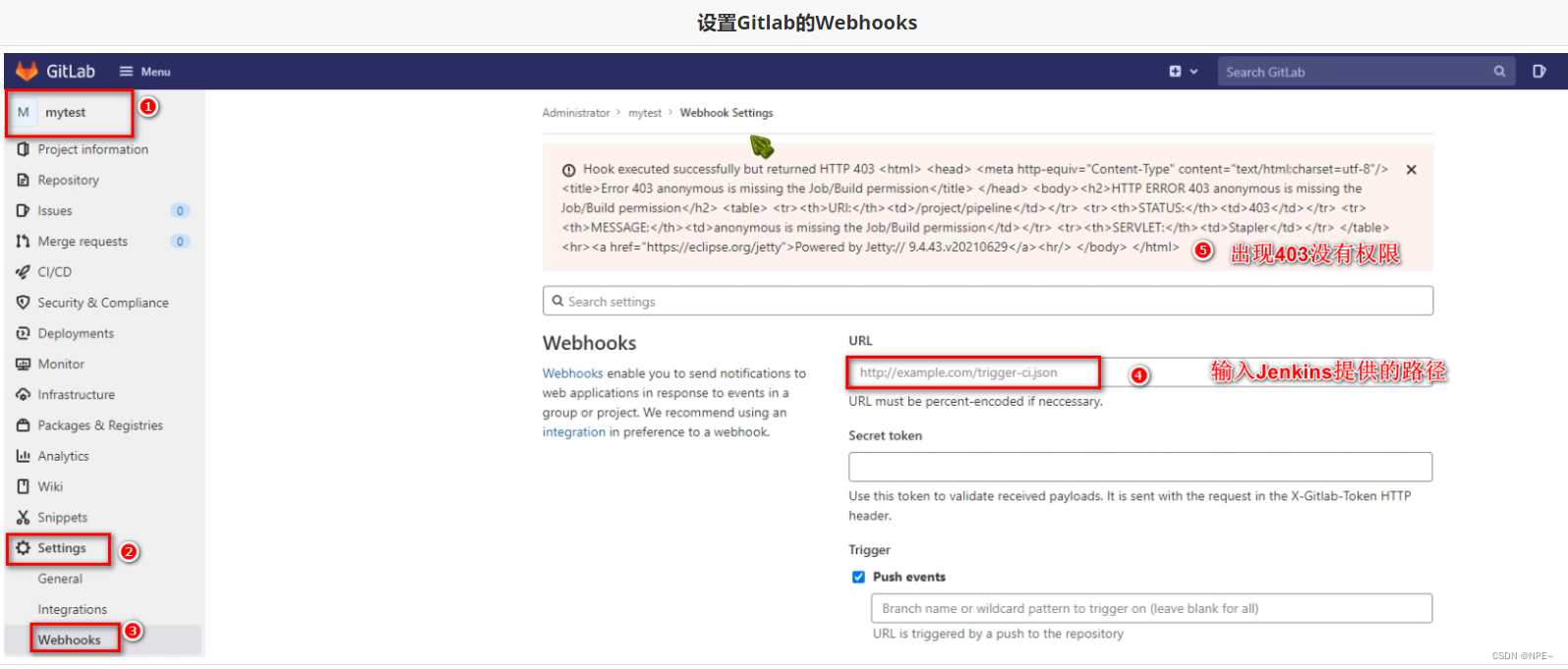Click the Webhooks section heading
Image resolution: width=1568 pixels, height=669 pixels.
(x=590, y=343)
